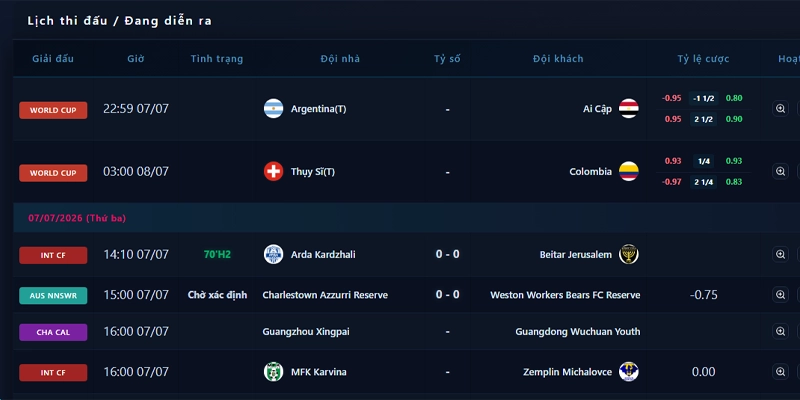Click the CHA CAL league badge
Viewport: 800px width, 400px height.
click(53, 332)
